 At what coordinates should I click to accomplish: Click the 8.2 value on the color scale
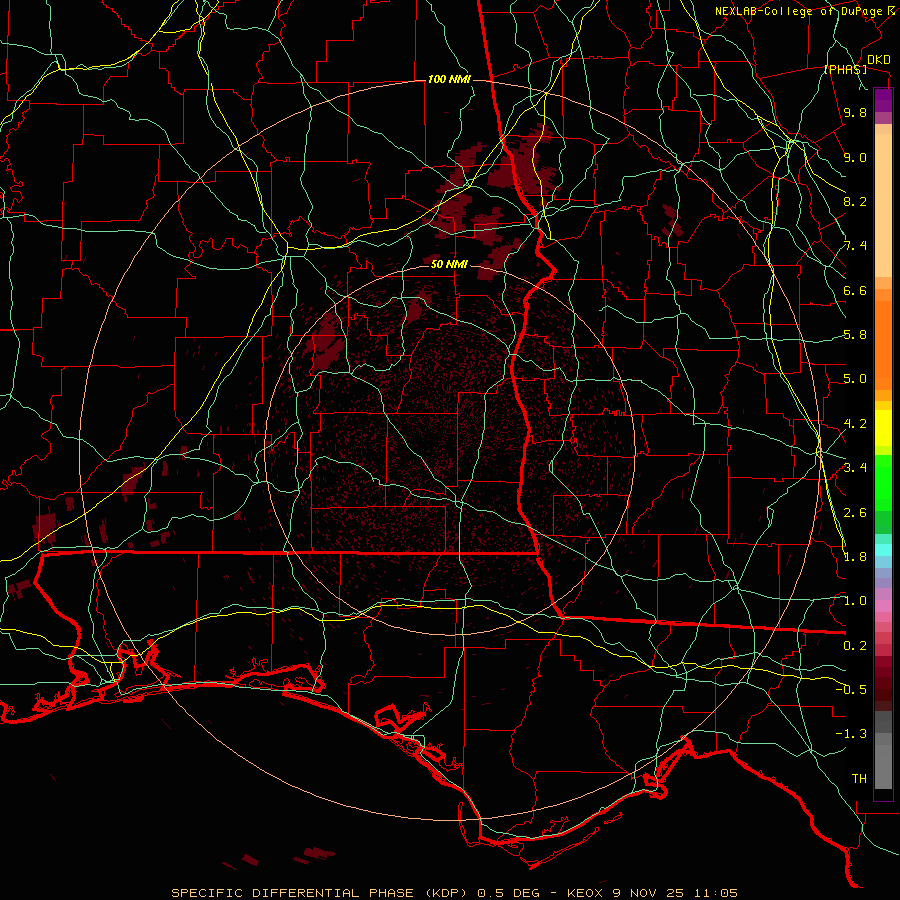coord(855,201)
